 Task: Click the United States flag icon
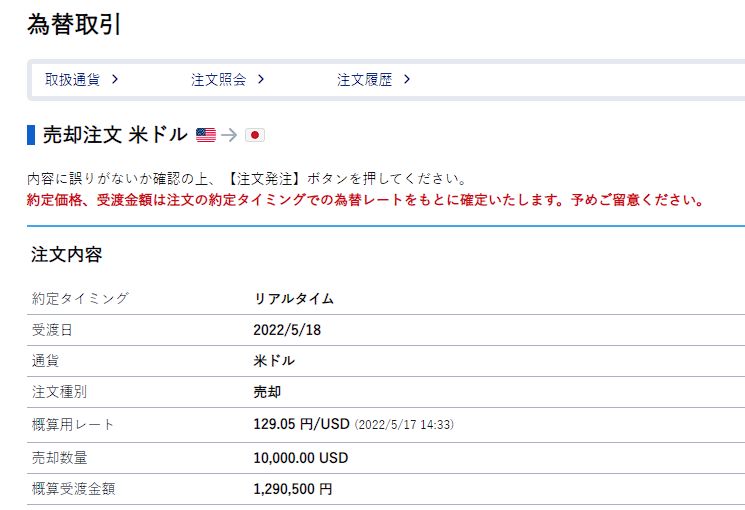click(206, 135)
